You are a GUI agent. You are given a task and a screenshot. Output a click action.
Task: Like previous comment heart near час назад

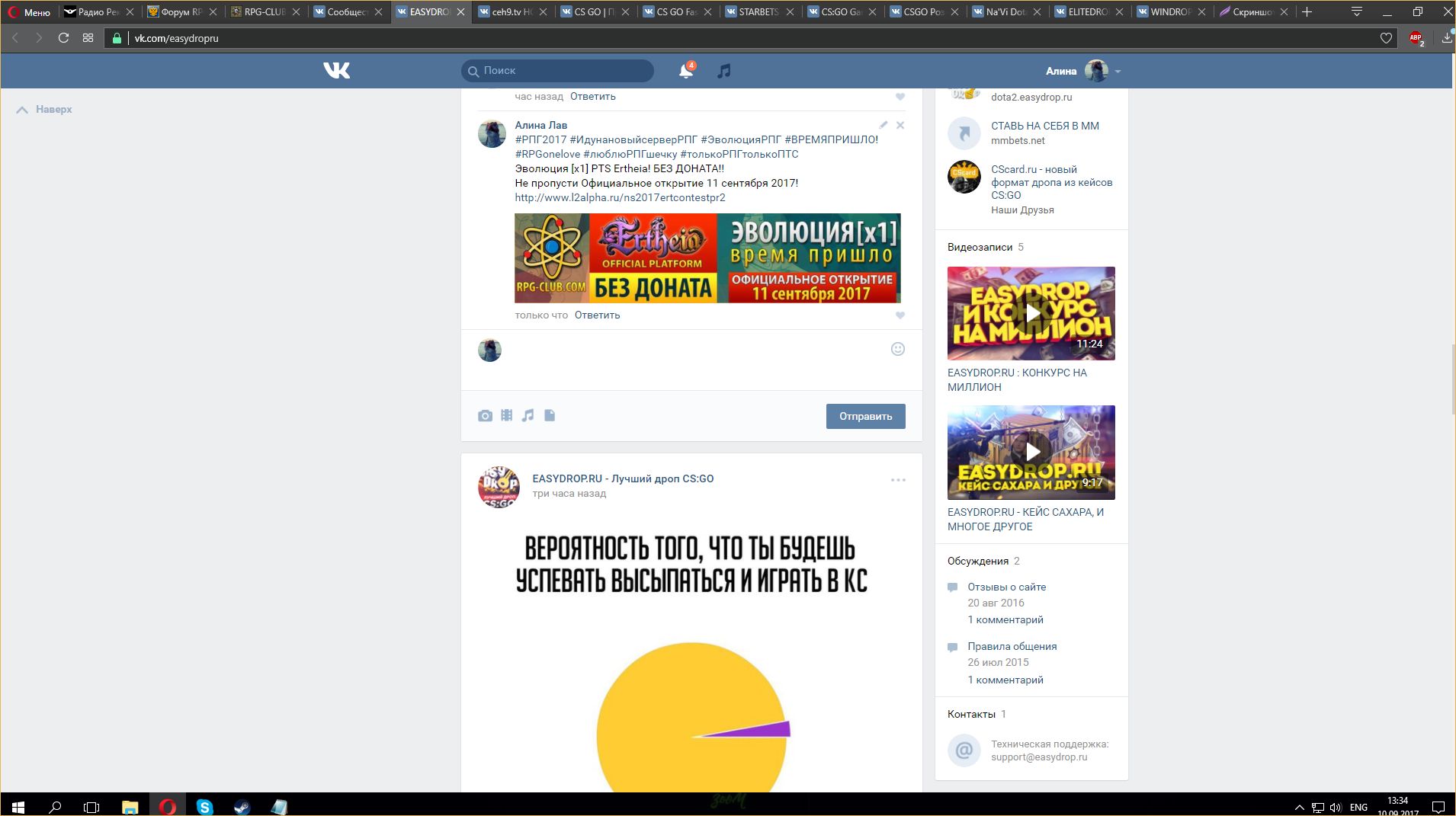[900, 97]
